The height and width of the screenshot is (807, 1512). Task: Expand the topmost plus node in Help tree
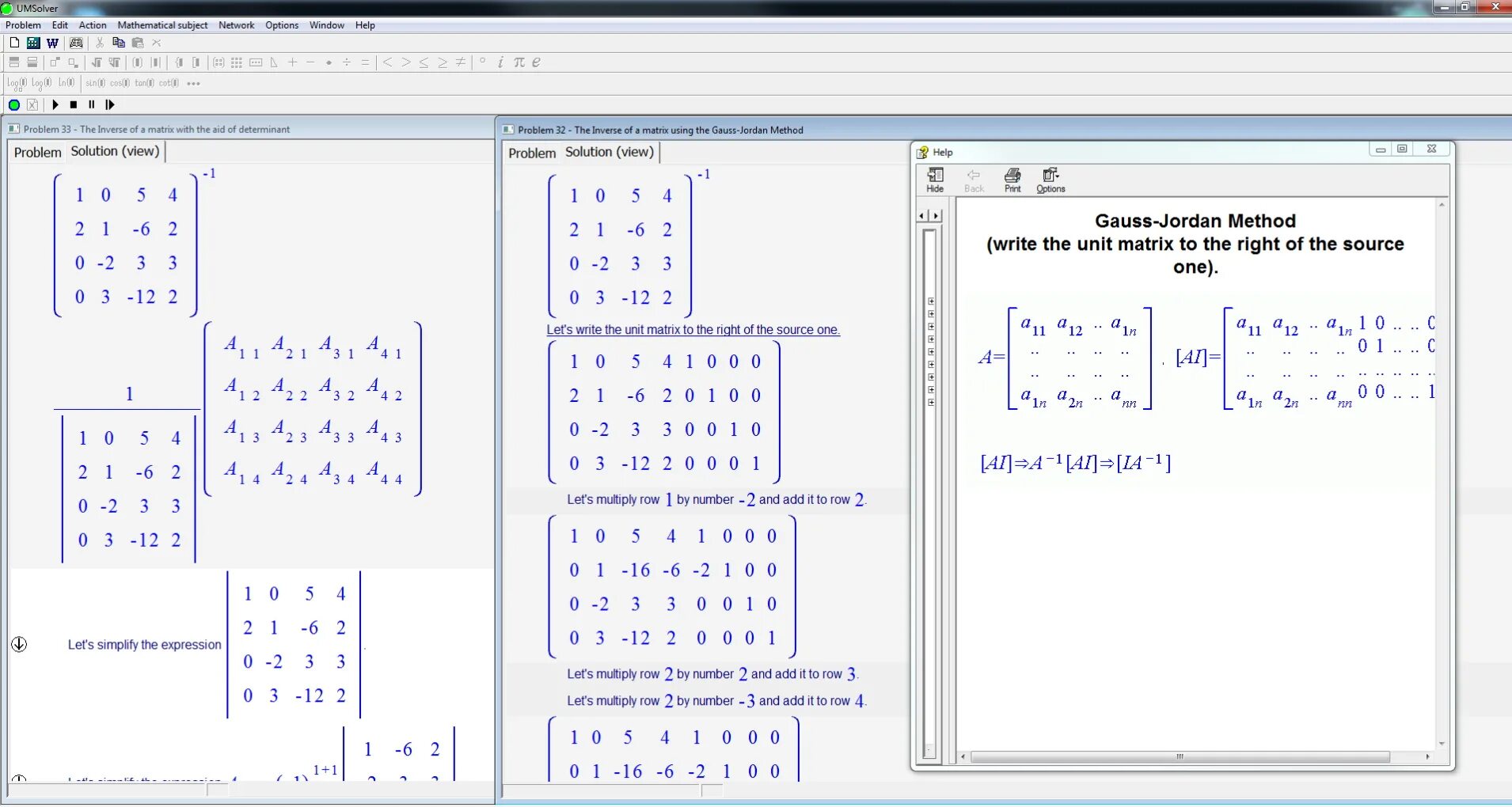click(931, 301)
